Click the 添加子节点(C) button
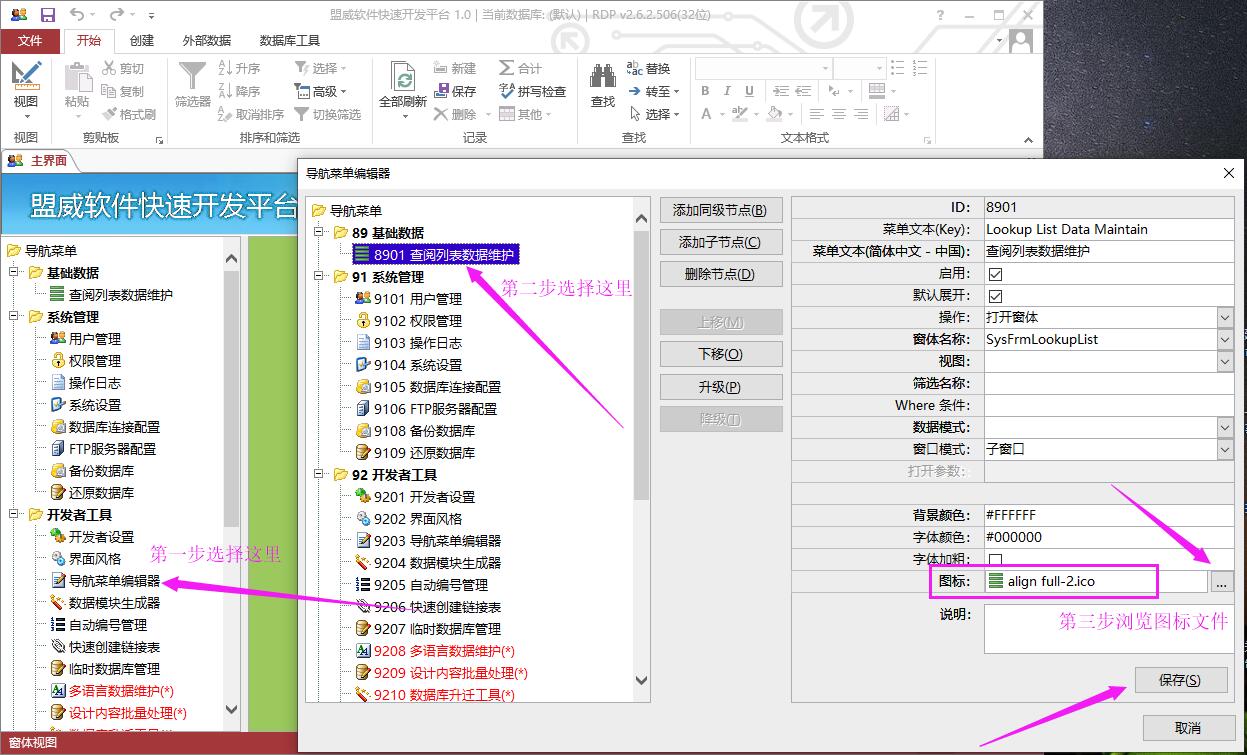This screenshot has height=755, width=1247. click(720, 242)
